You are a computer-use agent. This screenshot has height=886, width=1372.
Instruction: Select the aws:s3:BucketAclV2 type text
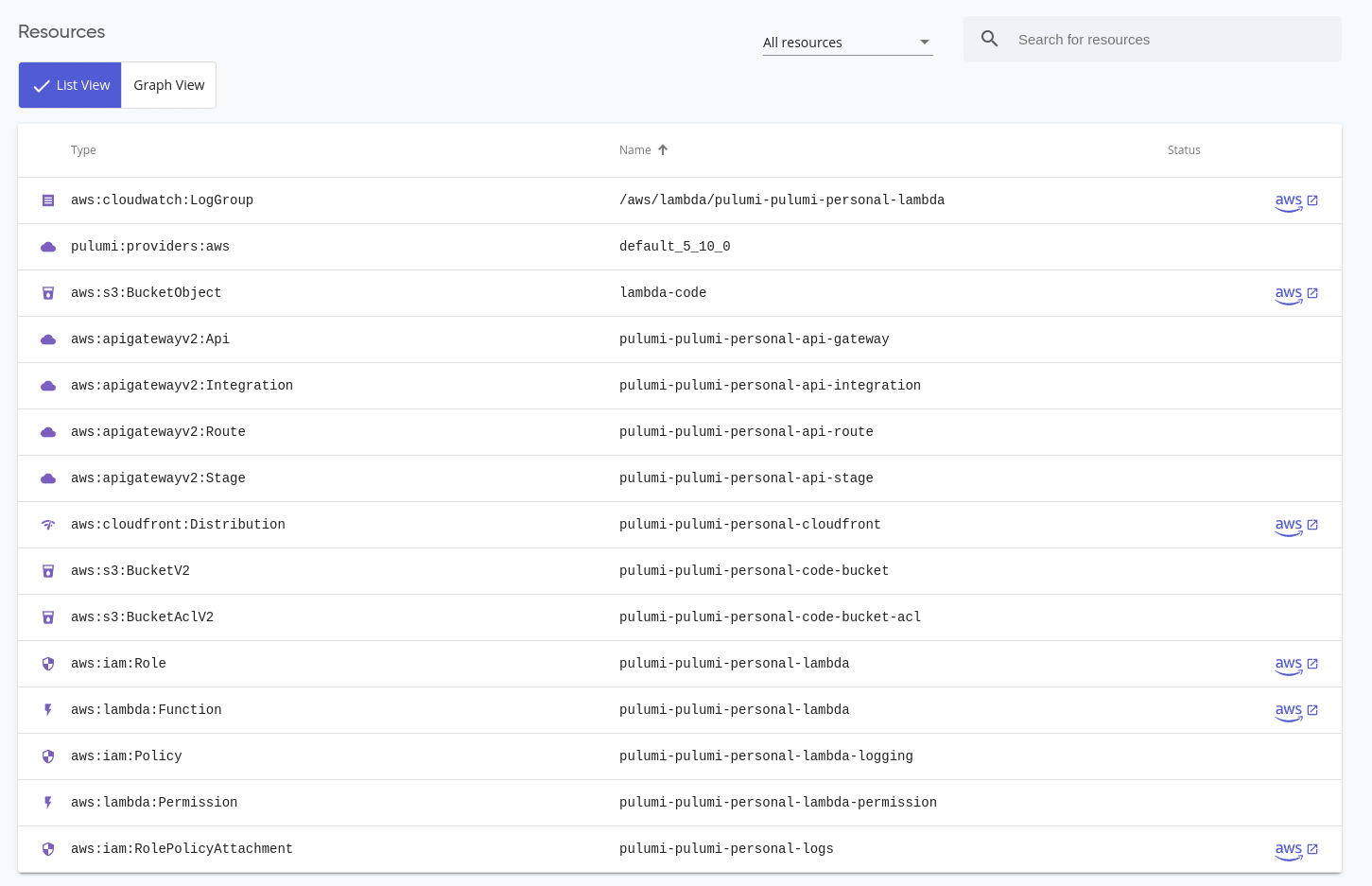pyautogui.click(x=142, y=617)
